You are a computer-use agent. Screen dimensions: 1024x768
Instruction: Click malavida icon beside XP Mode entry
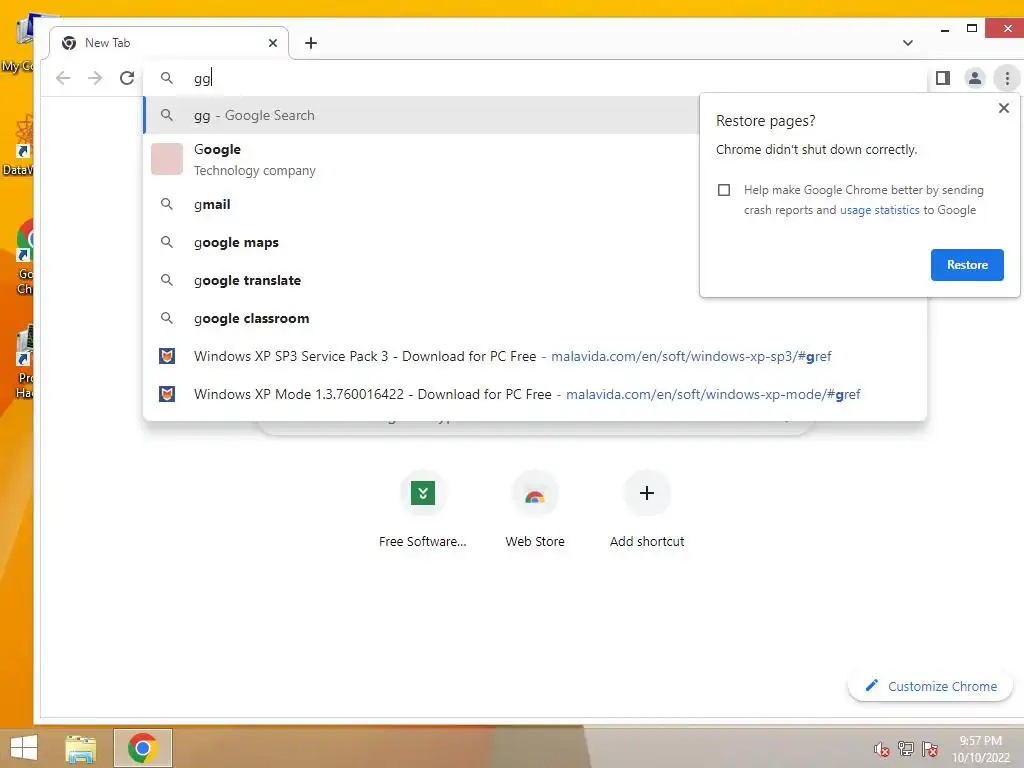167,394
